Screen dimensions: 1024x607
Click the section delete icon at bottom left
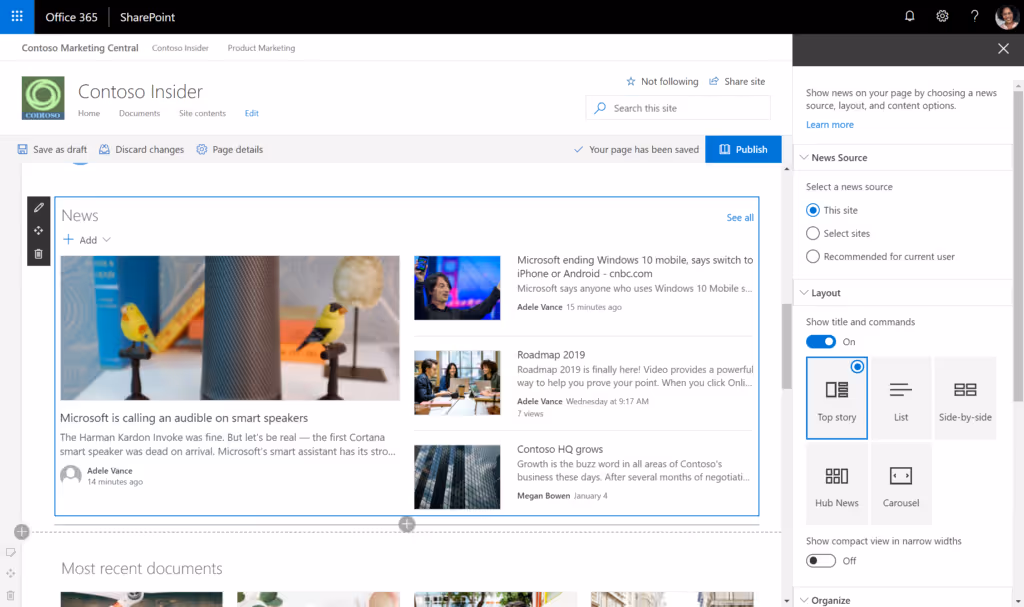point(10,595)
